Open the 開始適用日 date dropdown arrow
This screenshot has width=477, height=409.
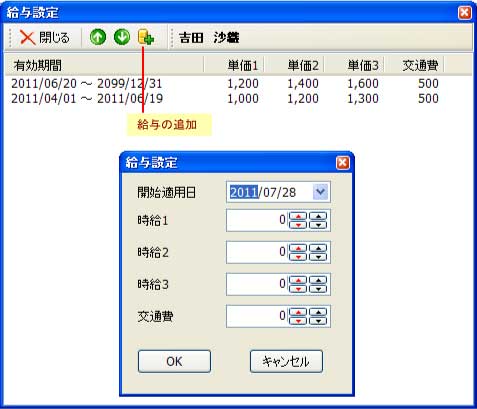[320, 192]
